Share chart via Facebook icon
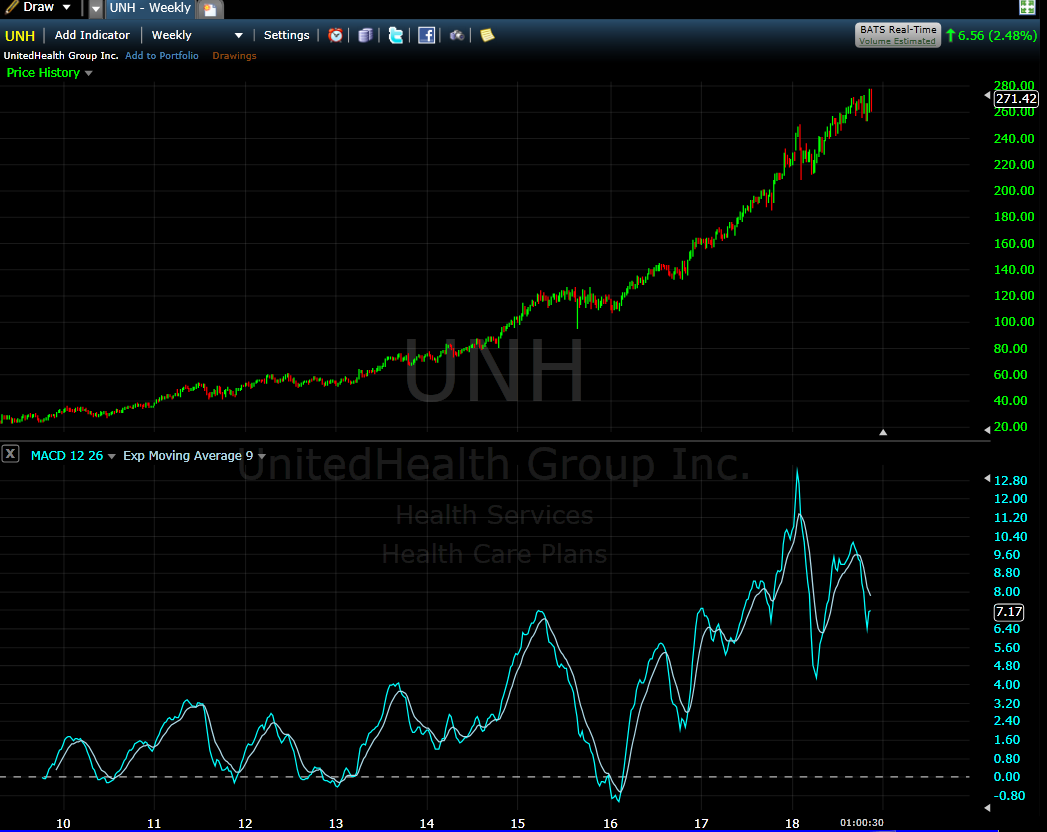Screen dimensions: 1047x832 pos(426,35)
